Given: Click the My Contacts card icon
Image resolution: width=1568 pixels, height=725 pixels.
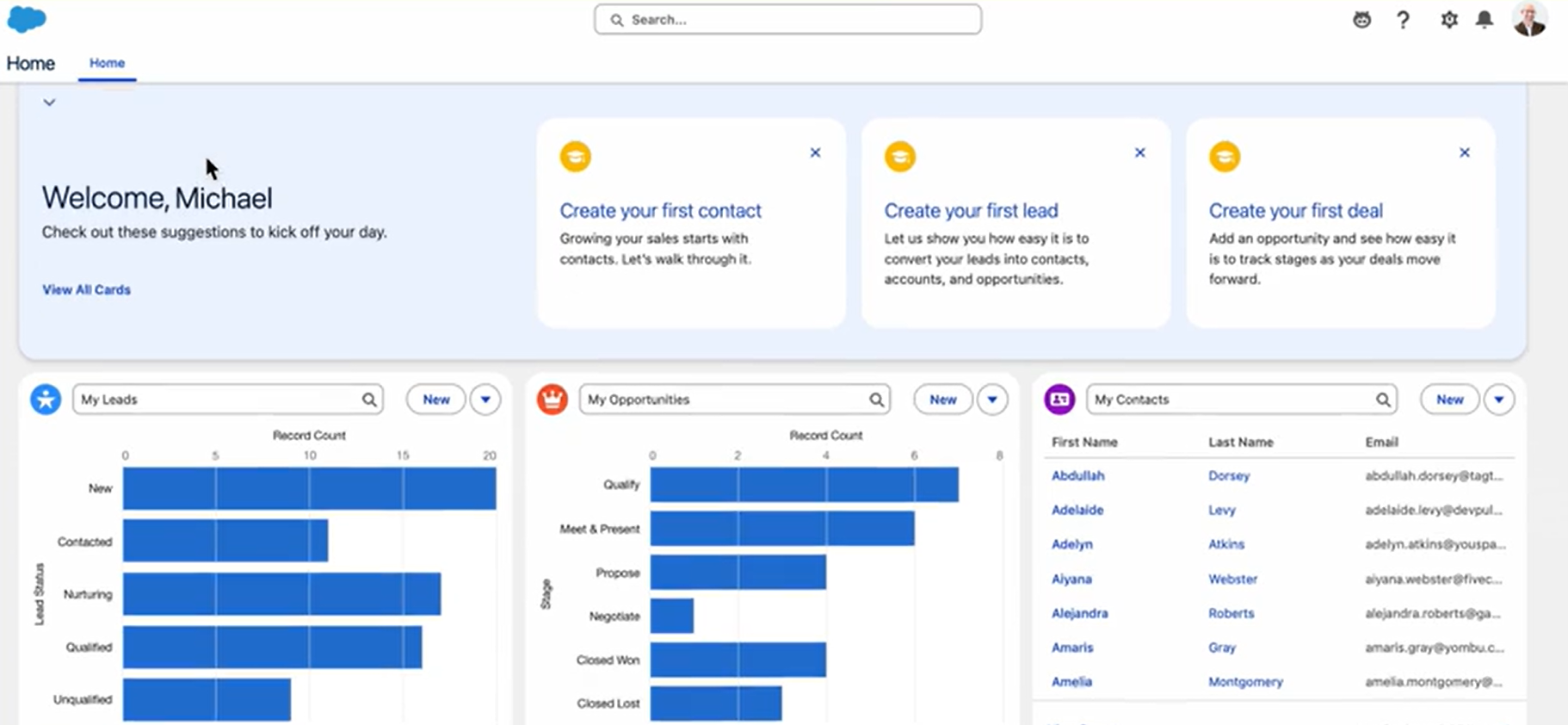Looking at the screenshot, I should [x=1059, y=400].
